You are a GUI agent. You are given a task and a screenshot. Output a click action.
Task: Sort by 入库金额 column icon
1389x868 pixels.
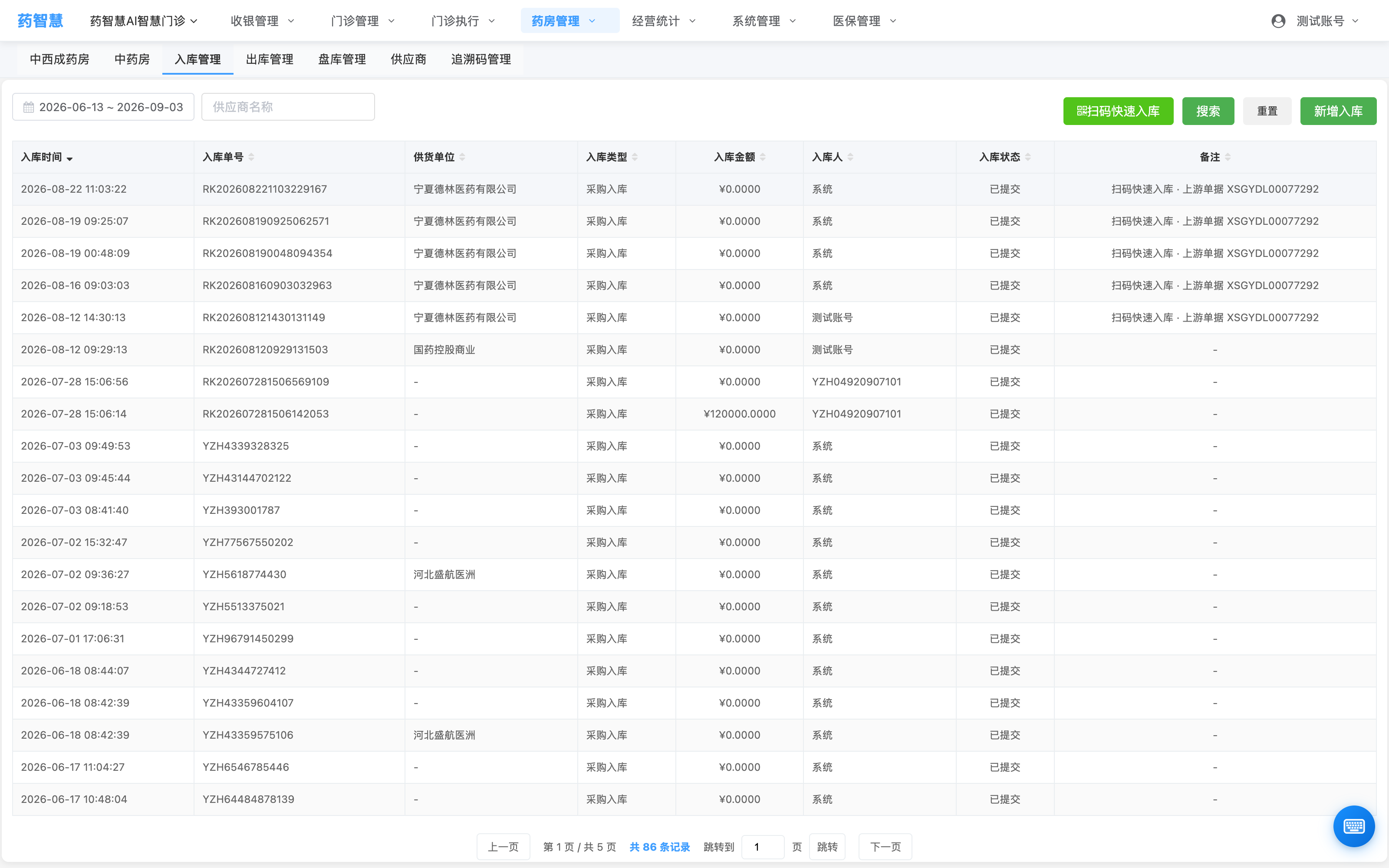(x=763, y=157)
